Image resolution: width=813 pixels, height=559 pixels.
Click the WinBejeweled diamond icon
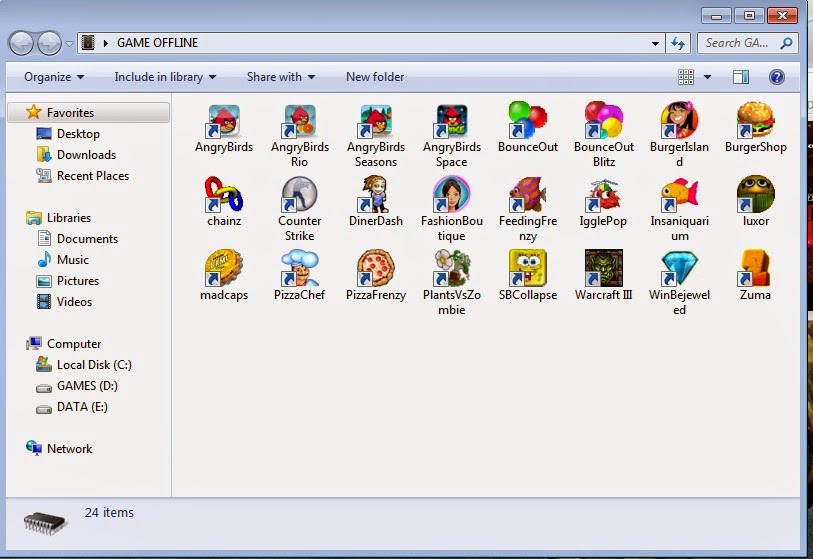679,268
